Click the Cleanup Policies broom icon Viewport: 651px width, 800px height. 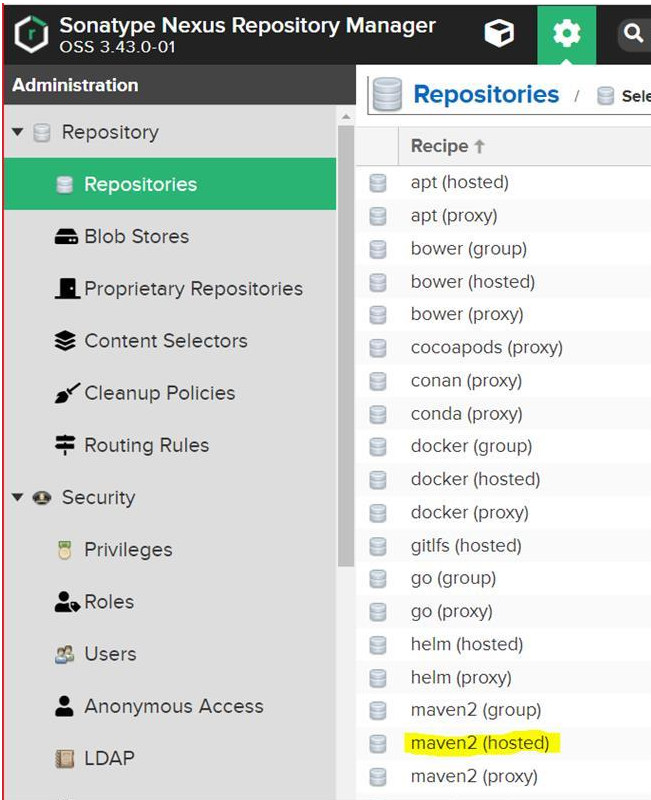point(67,393)
